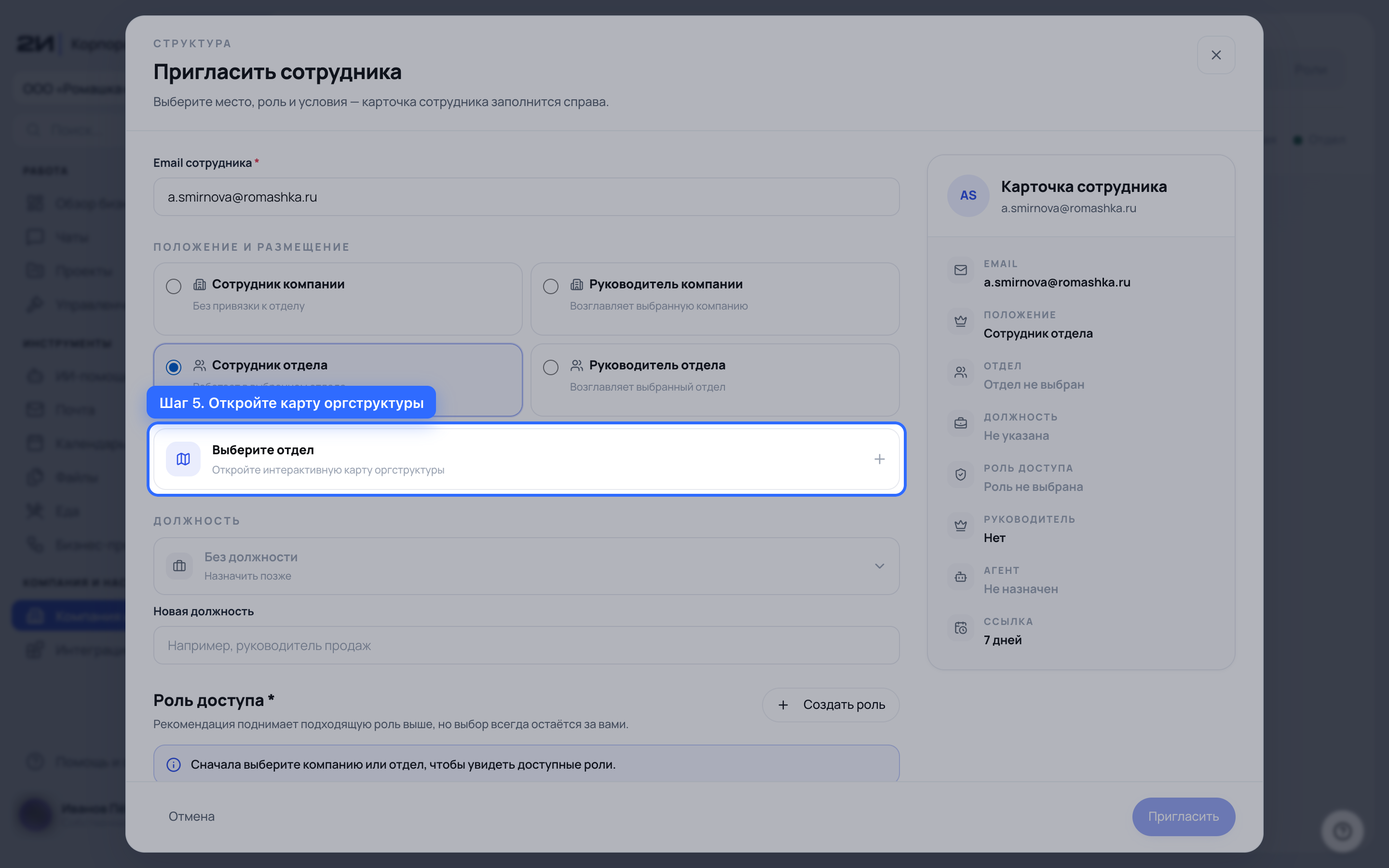Click the Отдел не выбран text
1389x868 pixels.
click(x=1034, y=385)
